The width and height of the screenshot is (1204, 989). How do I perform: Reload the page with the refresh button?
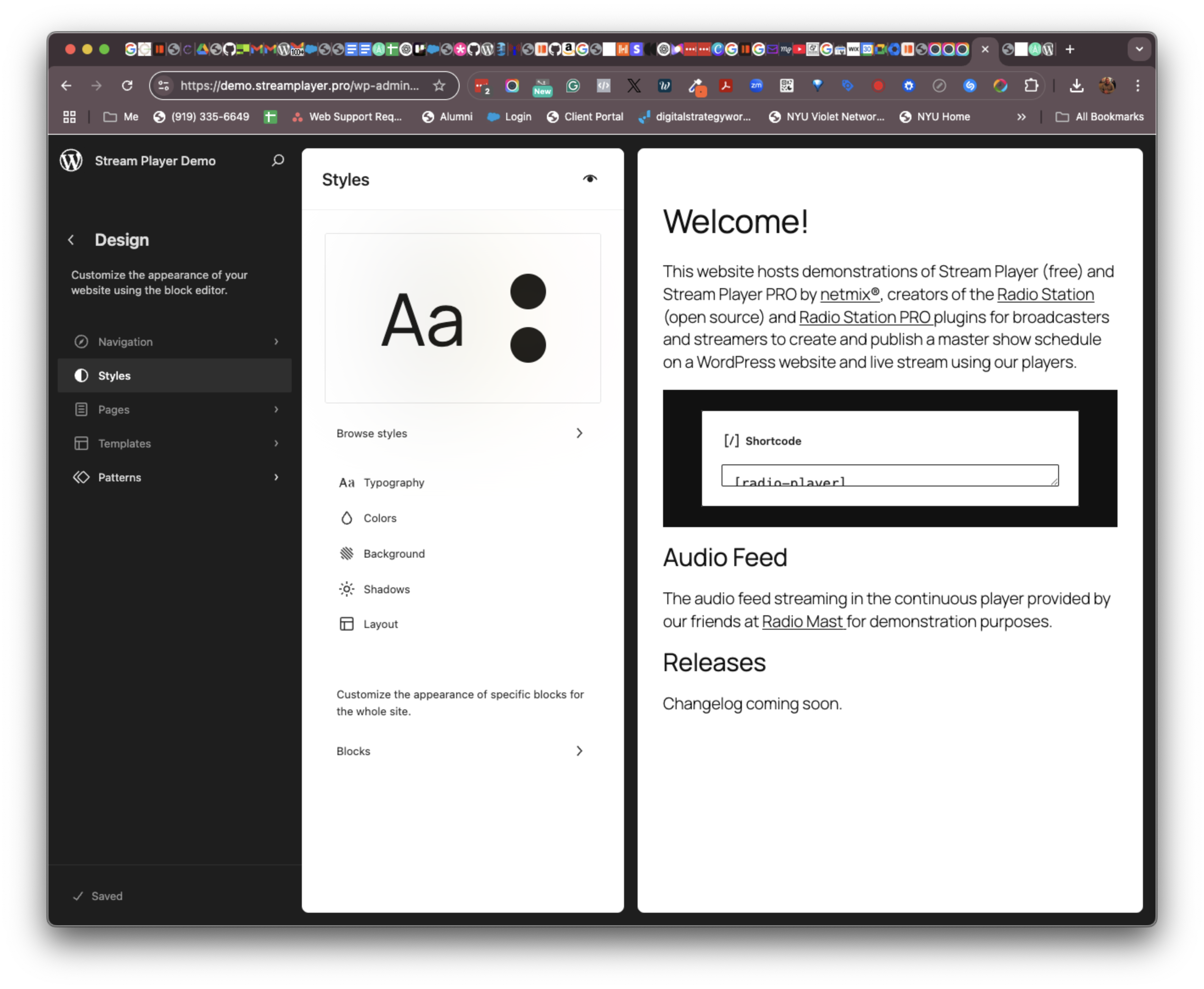(x=127, y=86)
